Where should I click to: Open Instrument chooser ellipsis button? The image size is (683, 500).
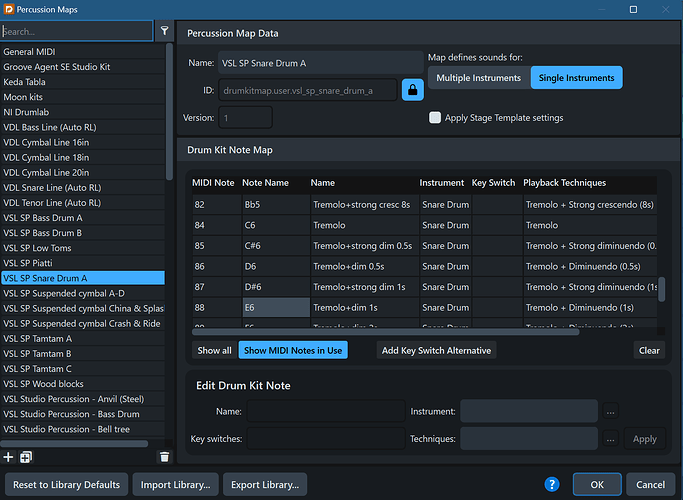click(x=610, y=411)
